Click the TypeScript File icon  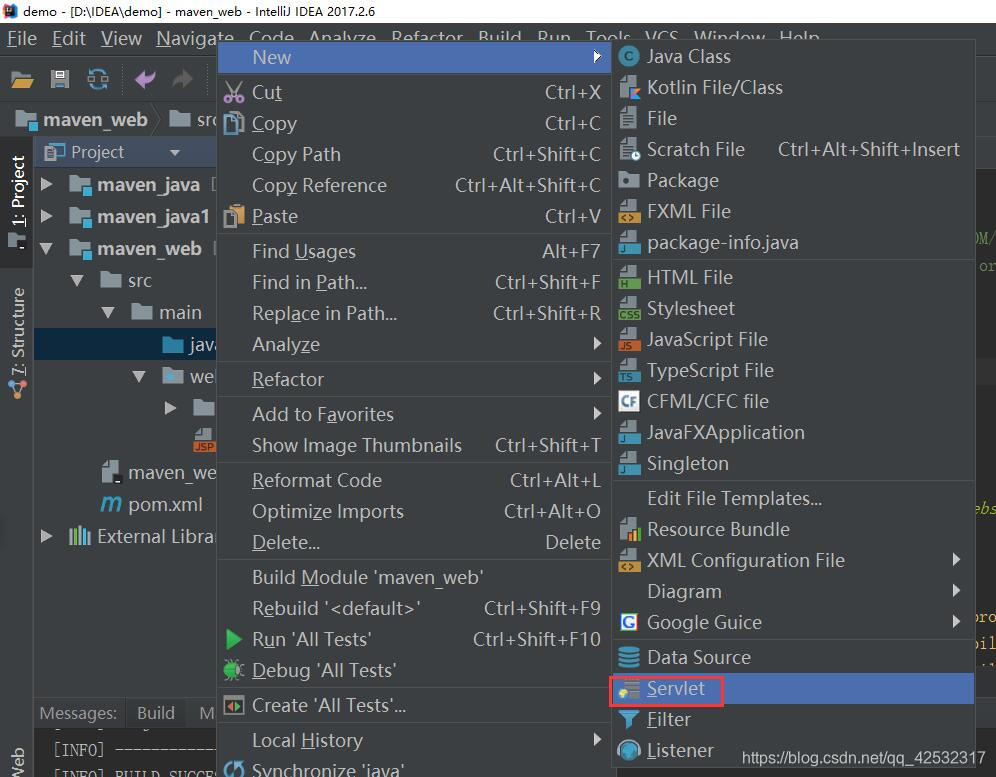pos(629,370)
